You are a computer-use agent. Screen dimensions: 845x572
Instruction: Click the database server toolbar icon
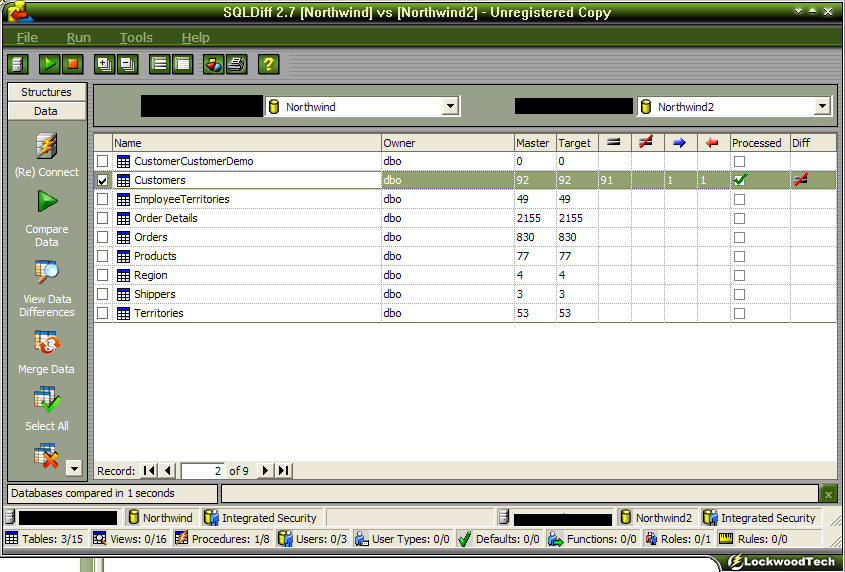pos(17,64)
